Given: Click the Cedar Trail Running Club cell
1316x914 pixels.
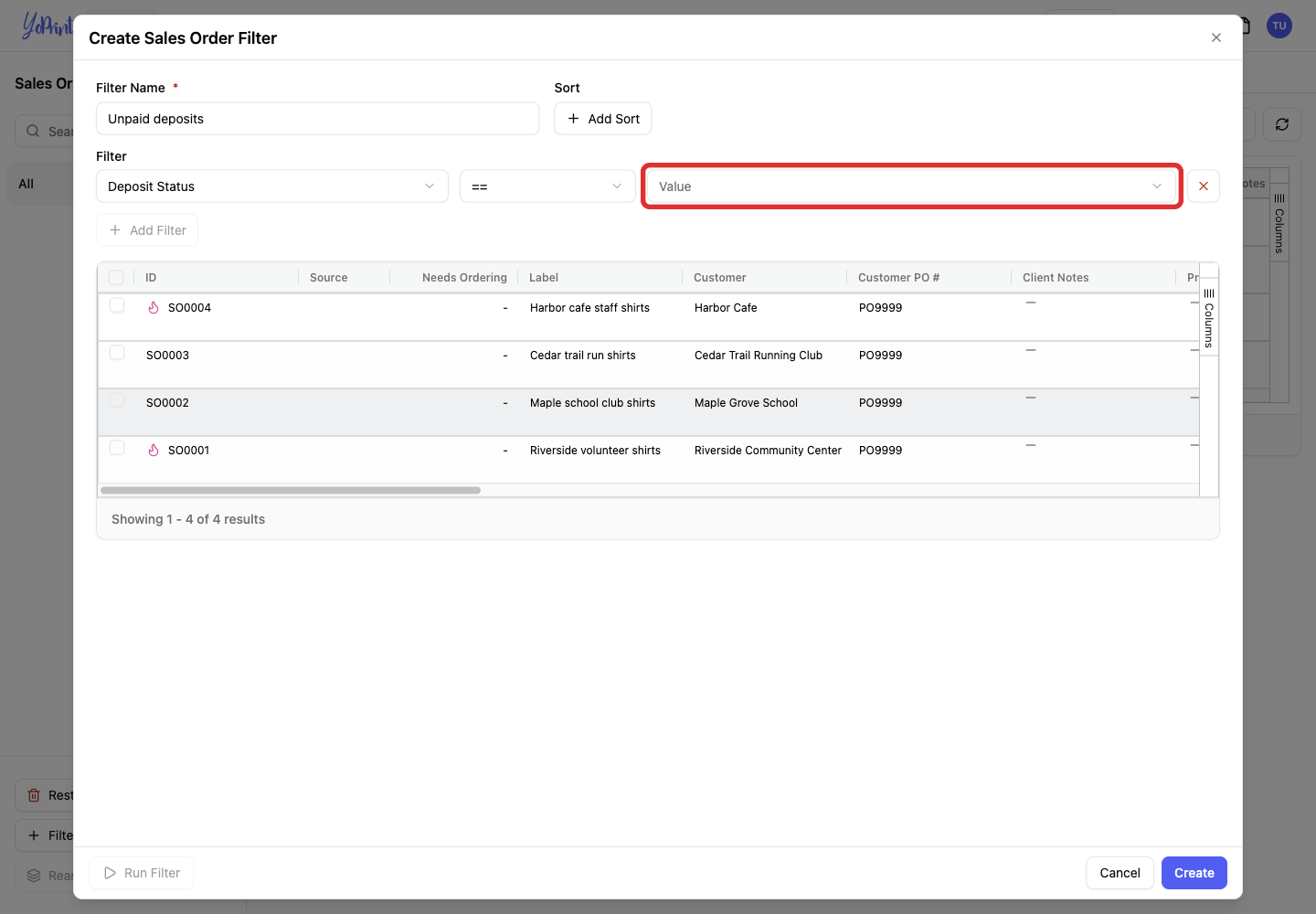Looking at the screenshot, I should 759,356.
